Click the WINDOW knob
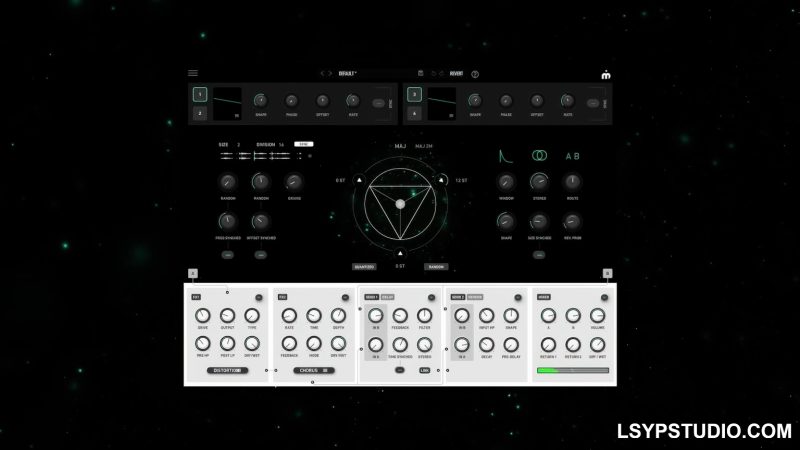800x450 pixels. [x=506, y=182]
